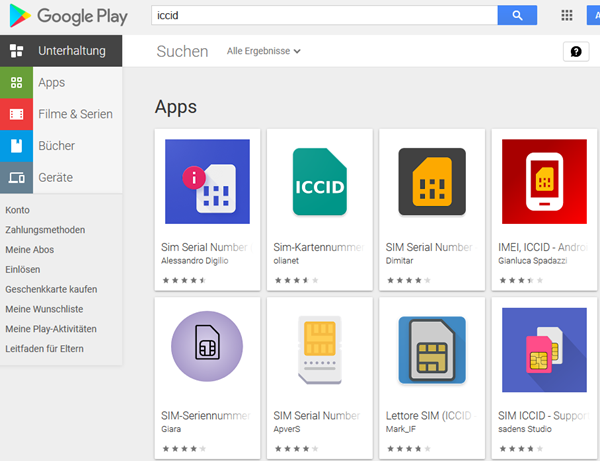Open the SIM ICCID icon by sadens Studio
The height and width of the screenshot is (461, 600).
click(x=544, y=350)
